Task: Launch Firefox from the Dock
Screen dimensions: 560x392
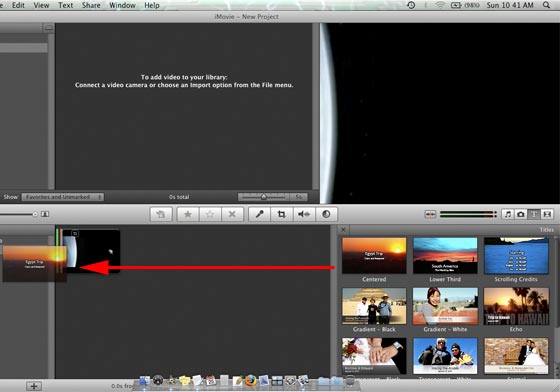Action: (251, 381)
